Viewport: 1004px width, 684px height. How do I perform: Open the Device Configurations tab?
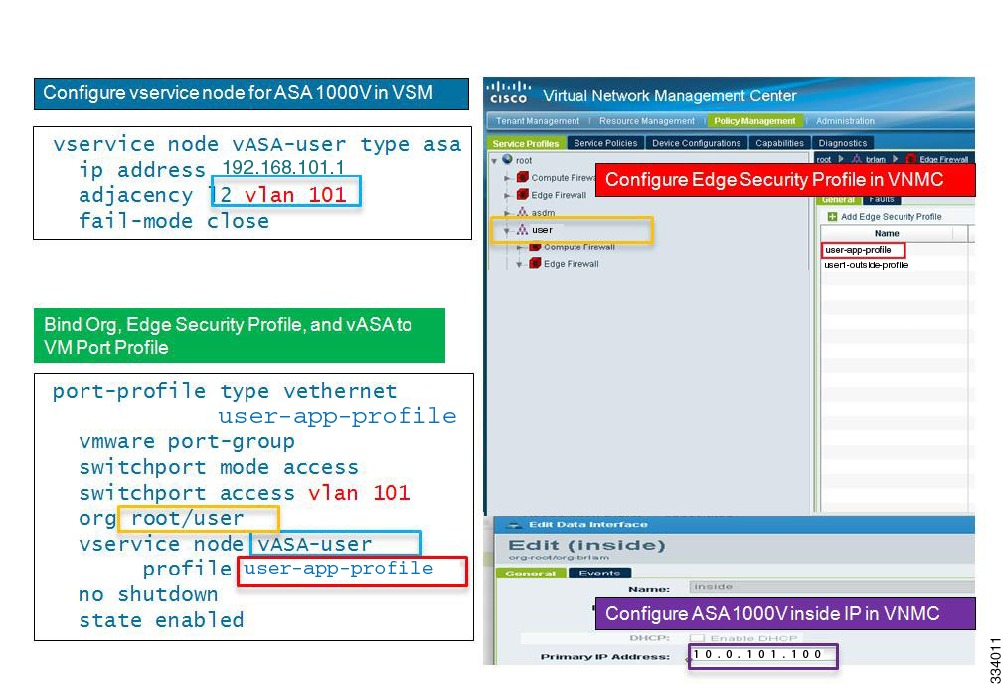696,143
